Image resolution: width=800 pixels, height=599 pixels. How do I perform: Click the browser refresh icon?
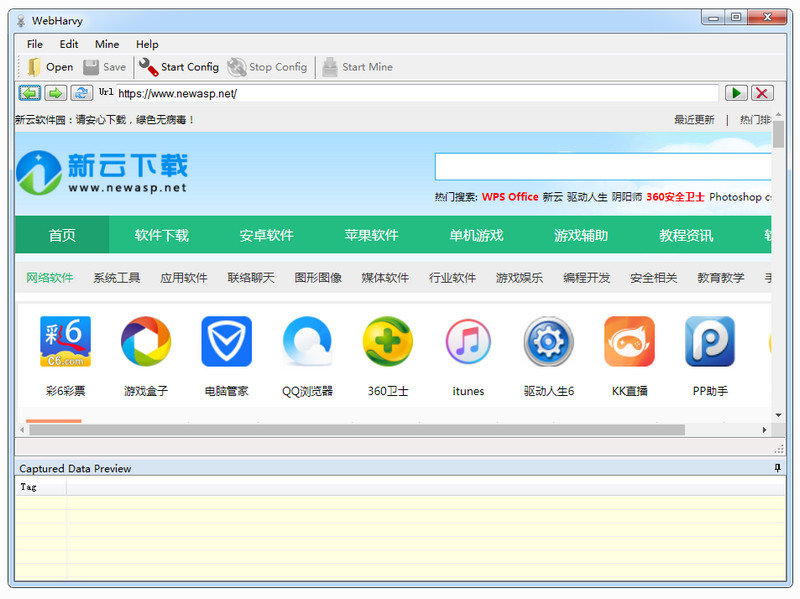point(81,93)
